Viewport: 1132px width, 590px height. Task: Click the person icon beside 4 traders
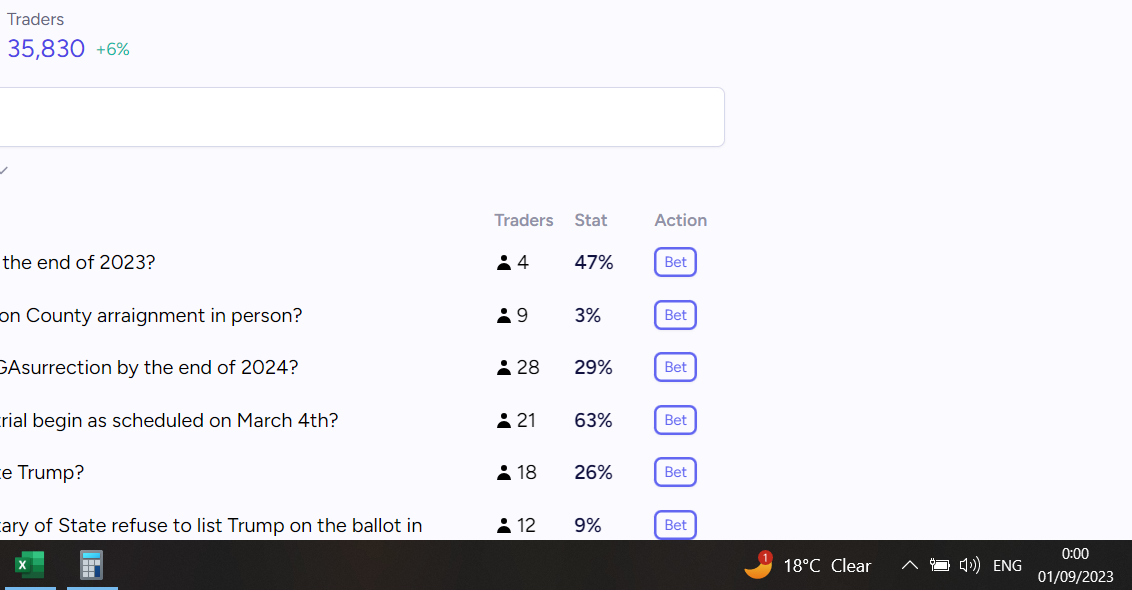pyautogui.click(x=504, y=263)
